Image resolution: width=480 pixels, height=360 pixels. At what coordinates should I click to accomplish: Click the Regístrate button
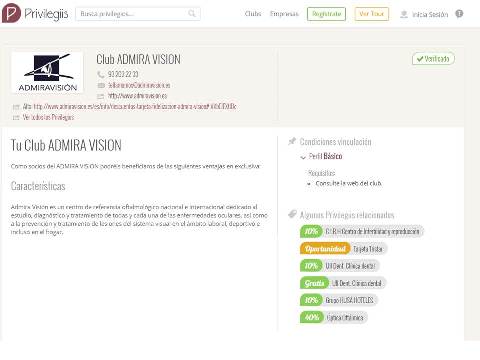click(x=326, y=14)
